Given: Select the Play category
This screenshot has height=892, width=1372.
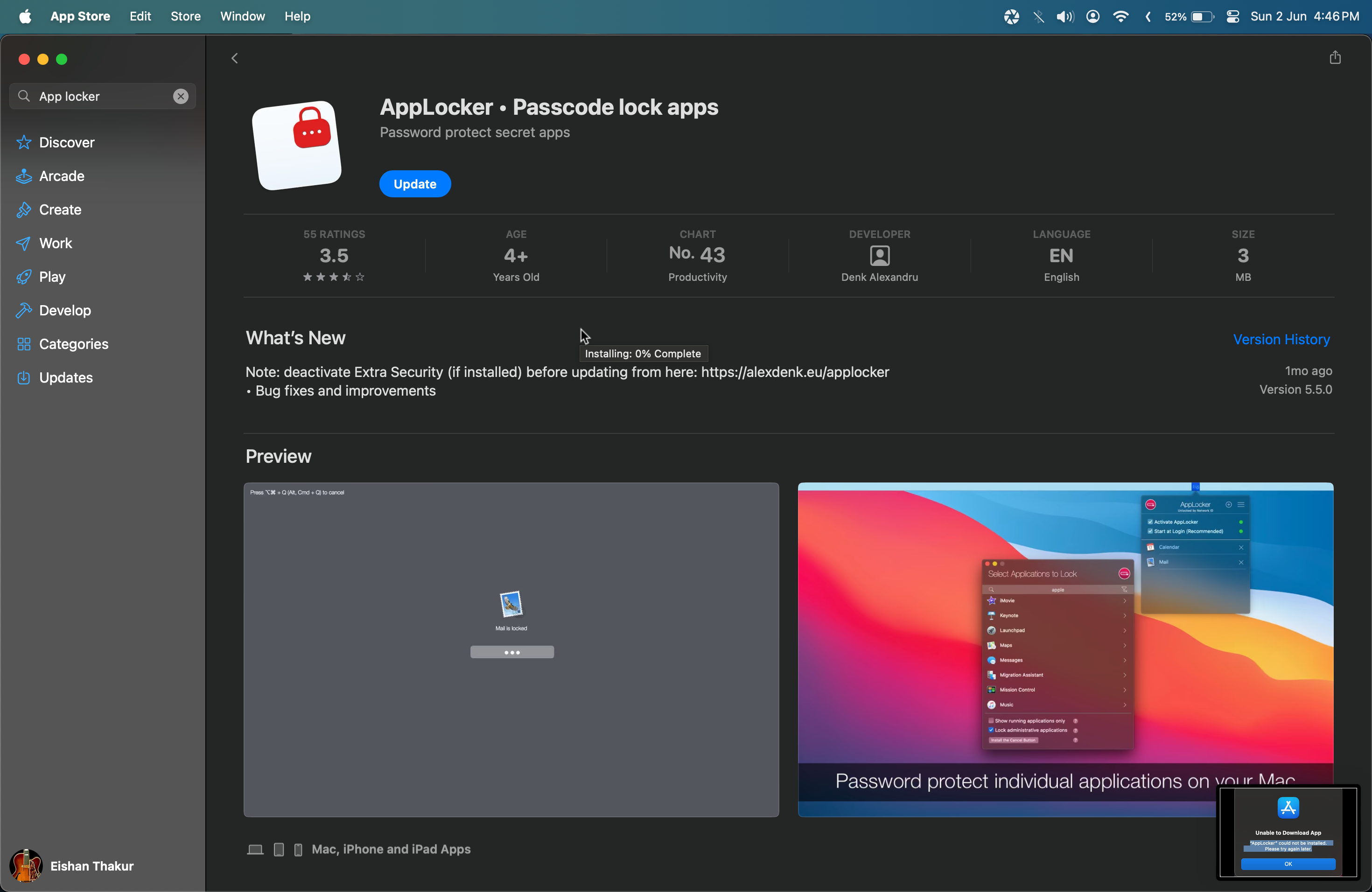Looking at the screenshot, I should [x=52, y=277].
